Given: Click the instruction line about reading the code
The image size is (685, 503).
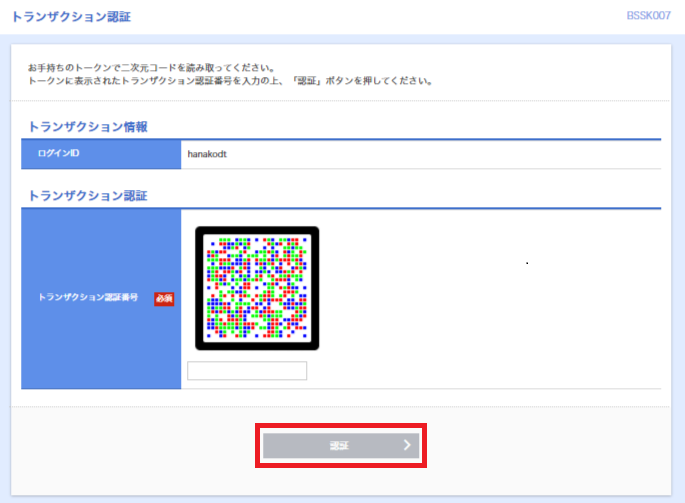Looking at the screenshot, I should [151, 68].
